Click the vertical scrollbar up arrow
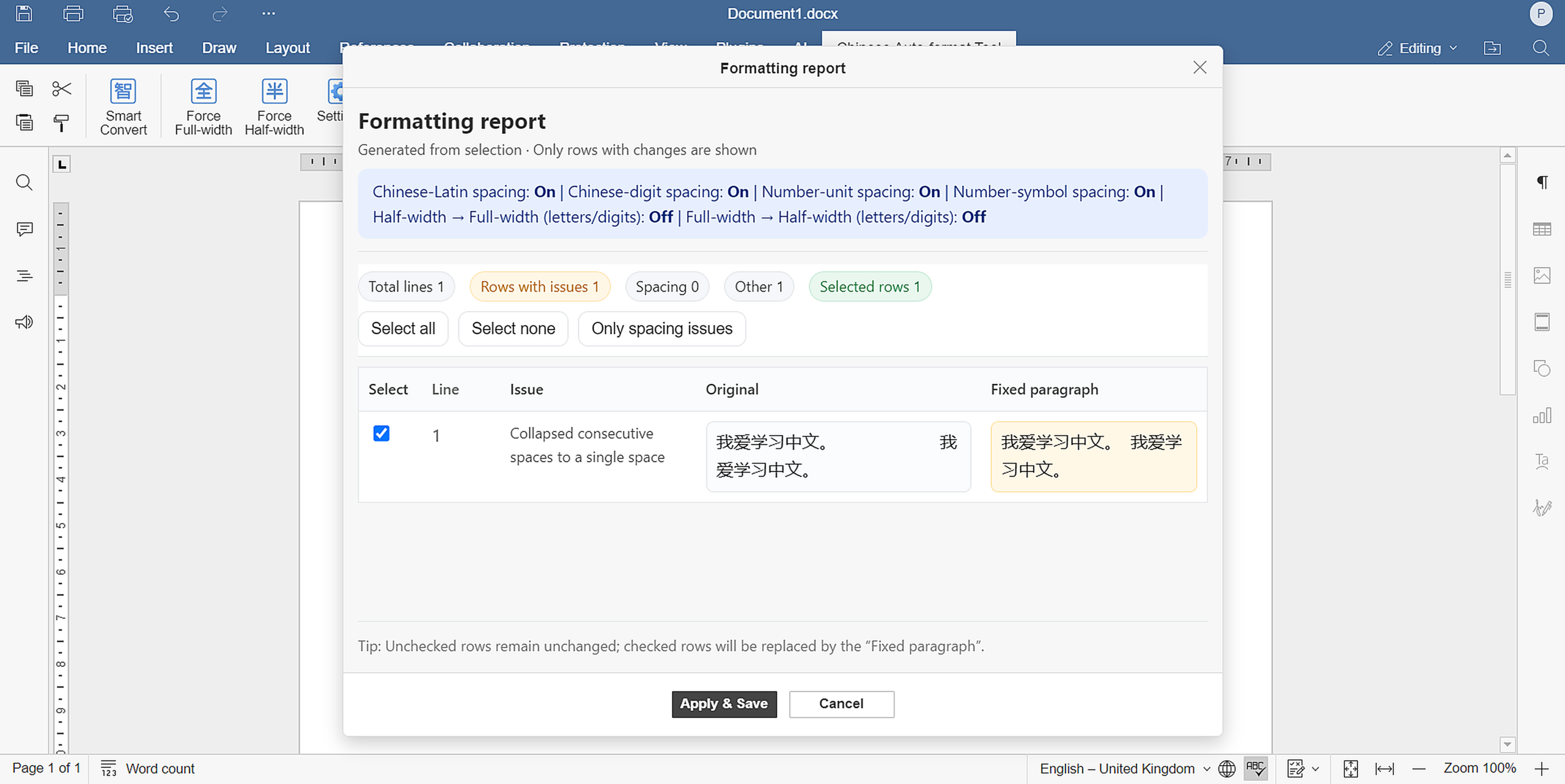This screenshot has width=1565, height=784. (x=1508, y=155)
